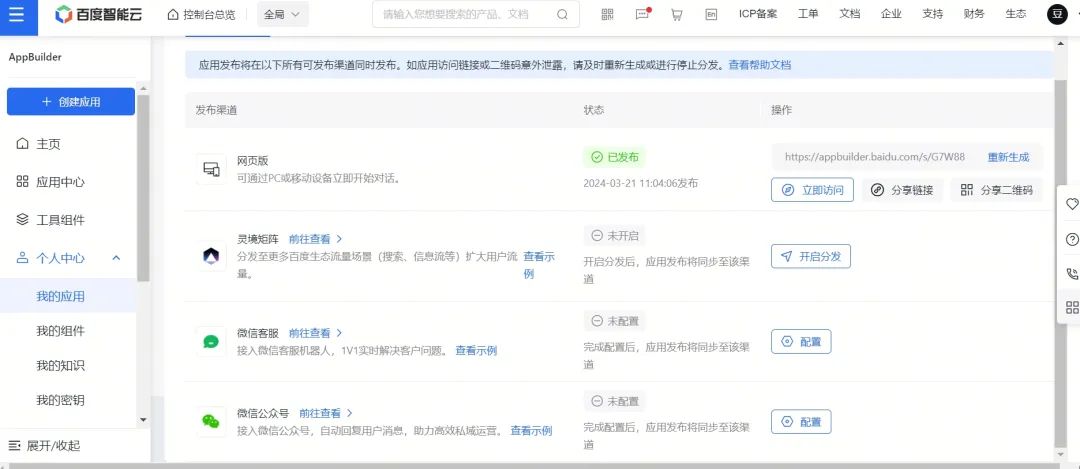
Task: Click the 分享链接 button
Action: [x=902, y=190]
